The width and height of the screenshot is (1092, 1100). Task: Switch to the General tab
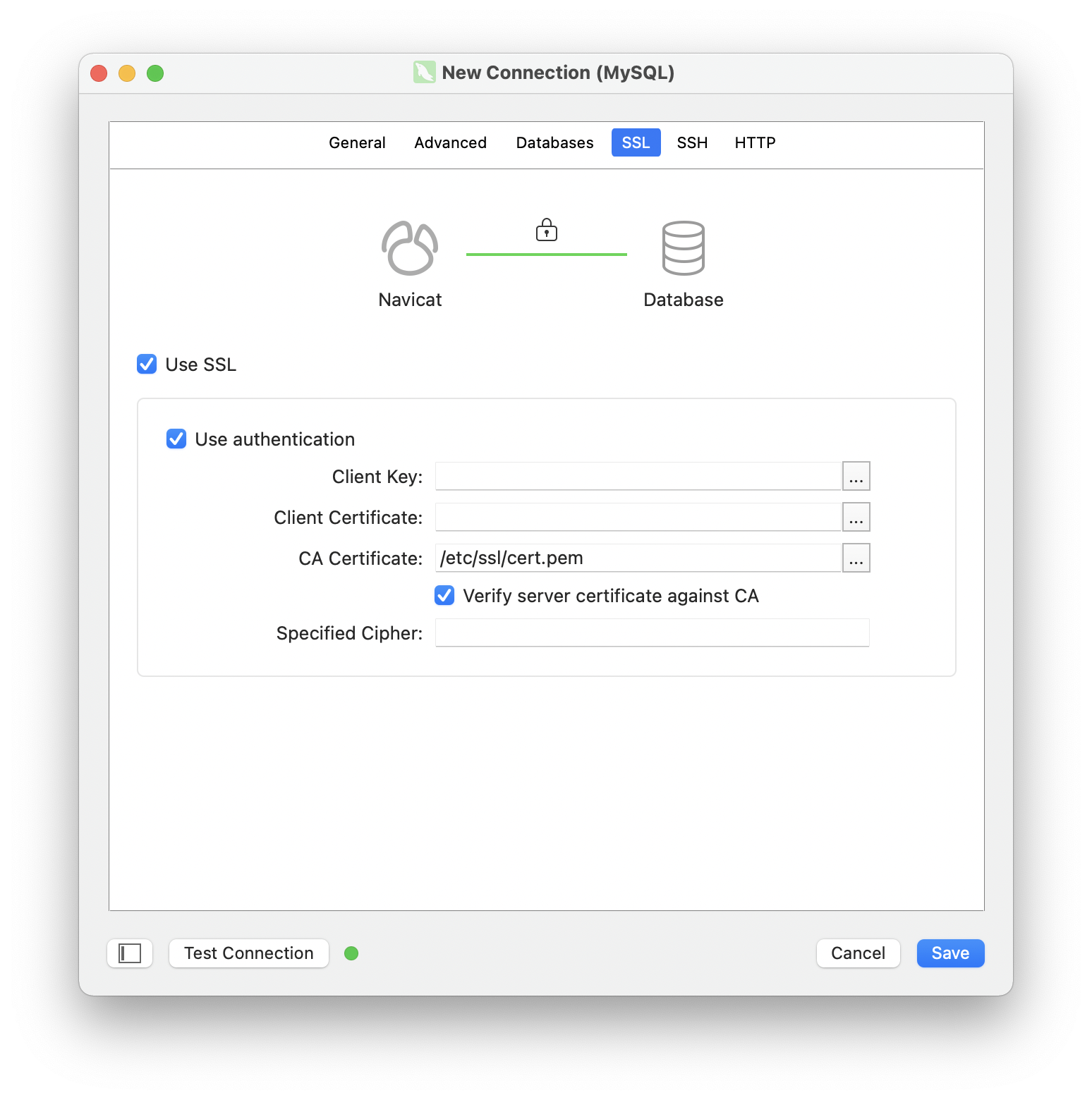[x=356, y=142]
